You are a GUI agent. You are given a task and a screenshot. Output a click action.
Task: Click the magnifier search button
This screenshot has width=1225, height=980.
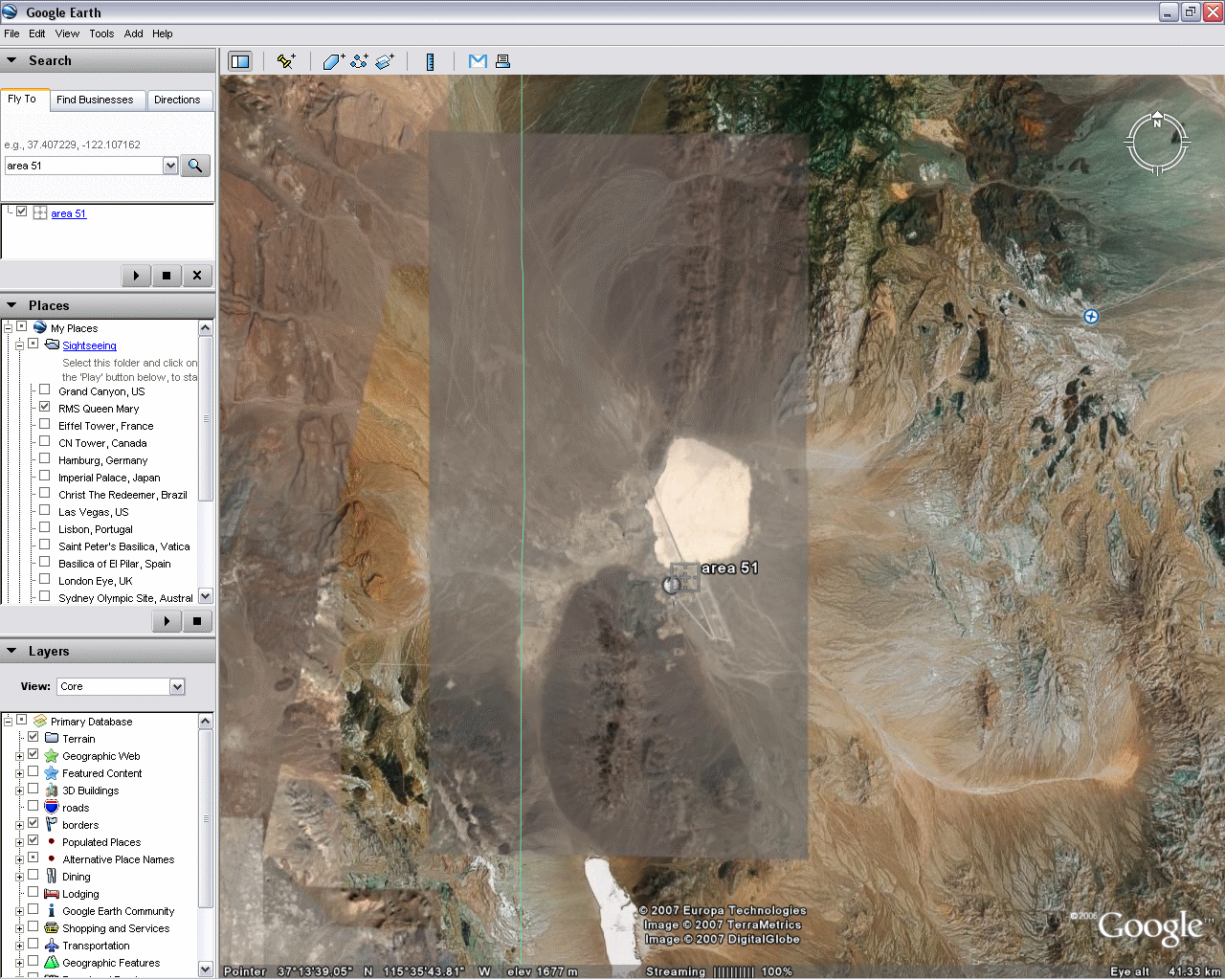195,166
